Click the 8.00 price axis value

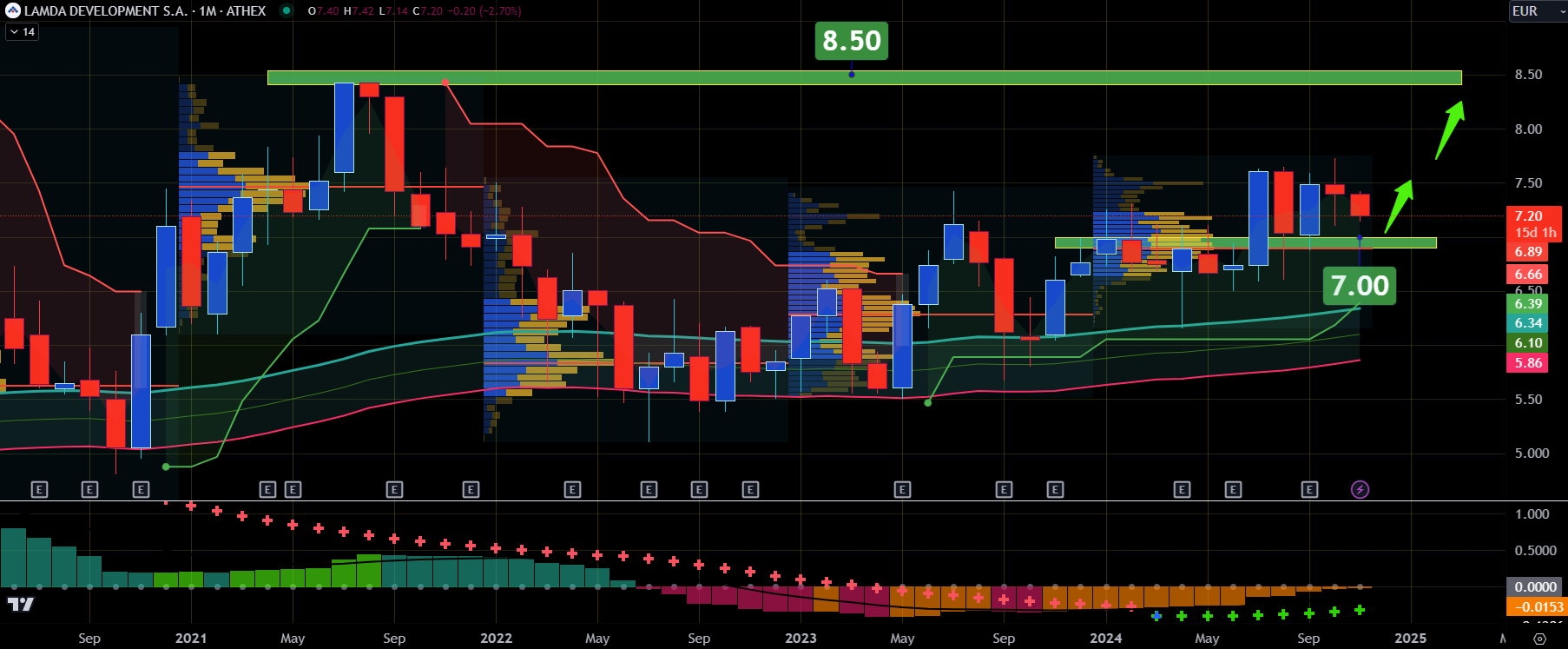(1528, 129)
